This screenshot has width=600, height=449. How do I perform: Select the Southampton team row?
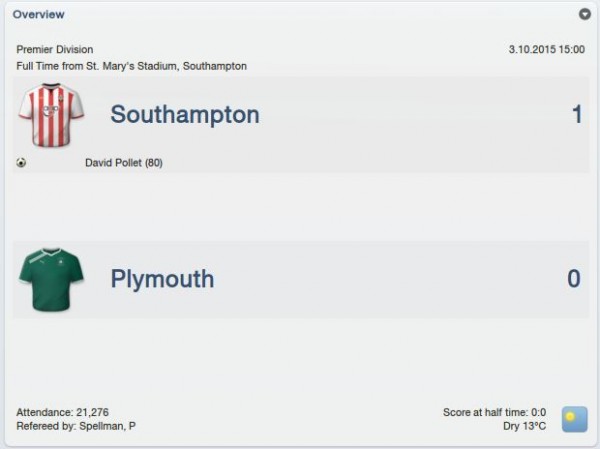301,125
